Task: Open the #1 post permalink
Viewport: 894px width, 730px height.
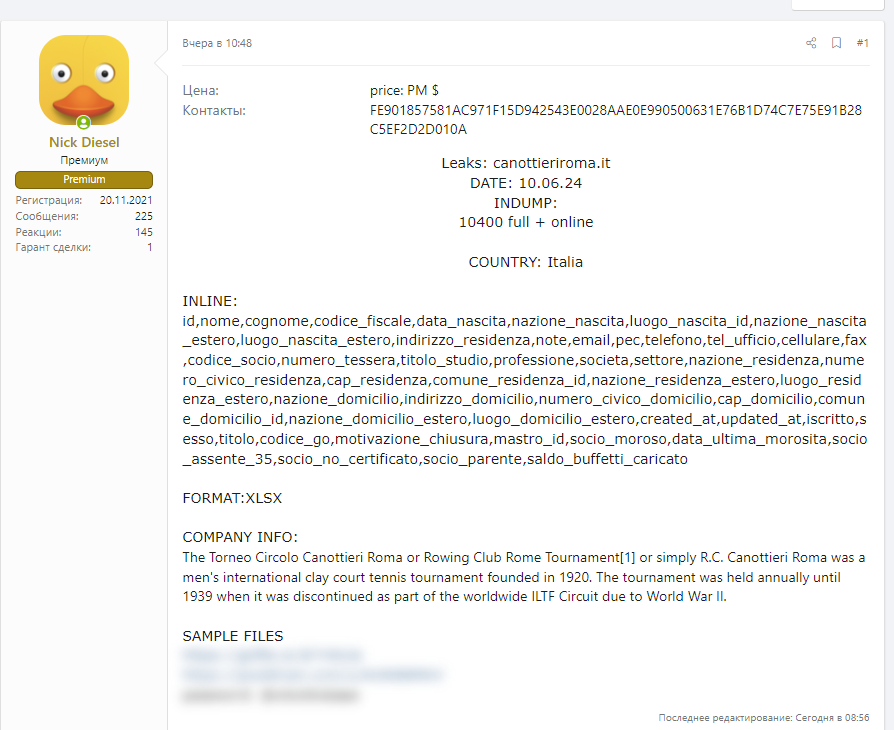Action: click(862, 43)
